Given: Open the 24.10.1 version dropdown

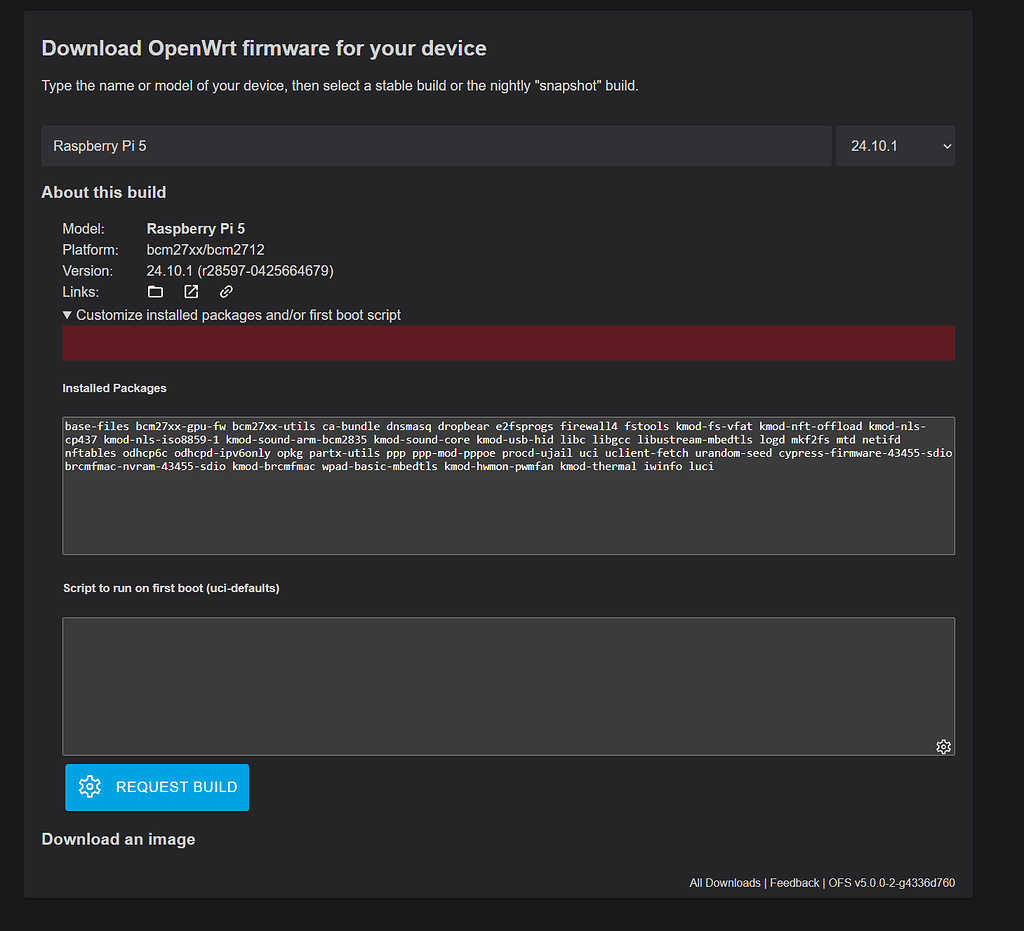Looking at the screenshot, I should point(895,145).
